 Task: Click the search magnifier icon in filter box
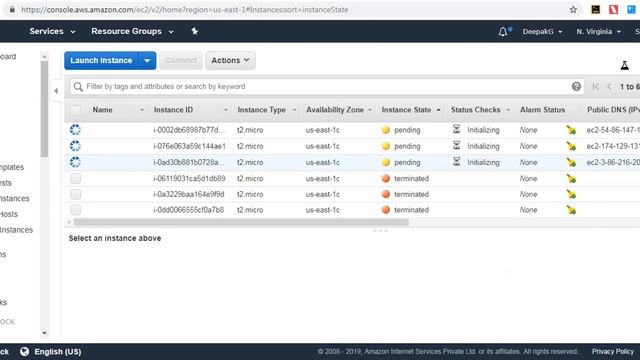[x=78, y=87]
